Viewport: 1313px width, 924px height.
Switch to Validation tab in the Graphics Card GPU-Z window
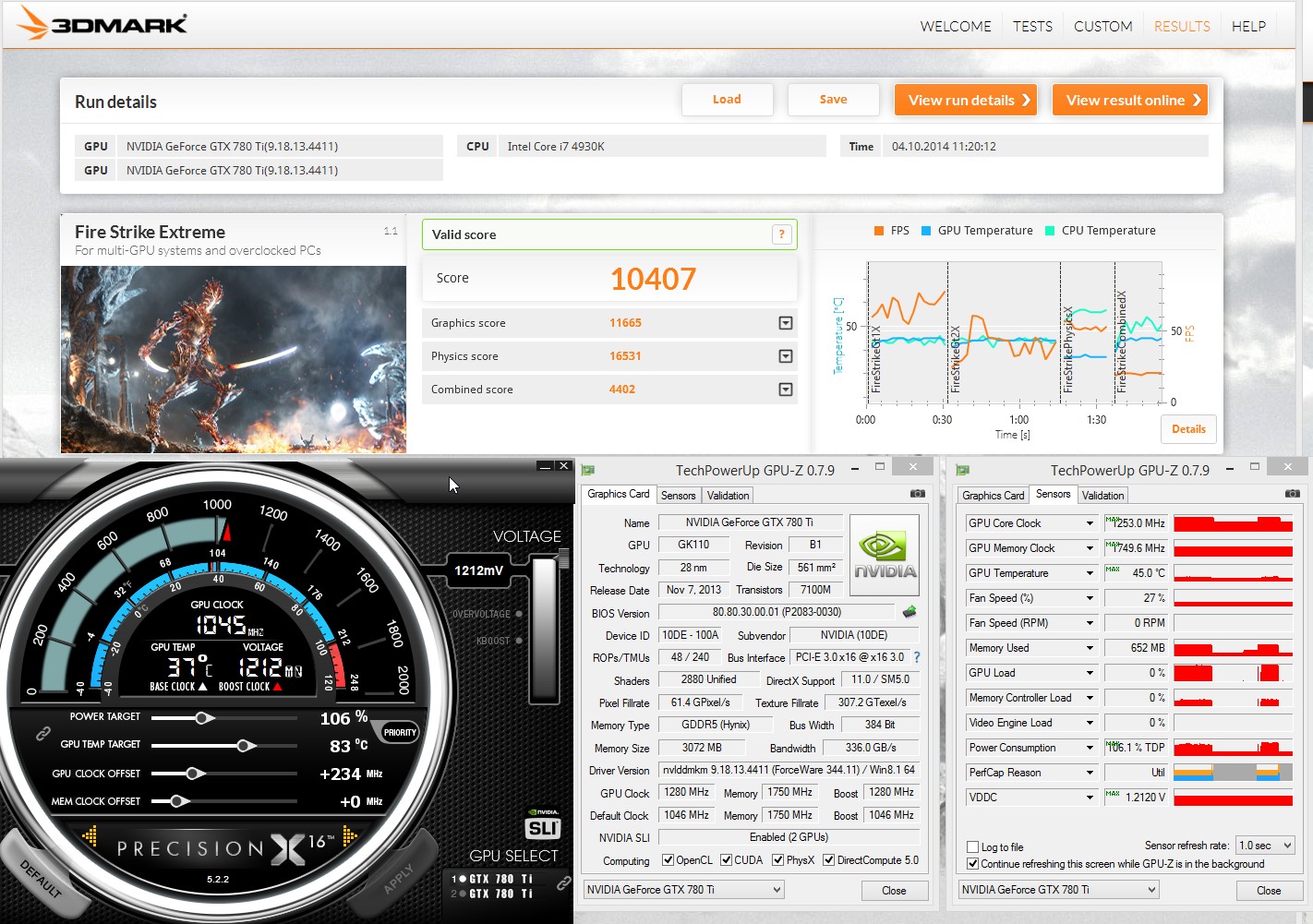click(x=729, y=496)
